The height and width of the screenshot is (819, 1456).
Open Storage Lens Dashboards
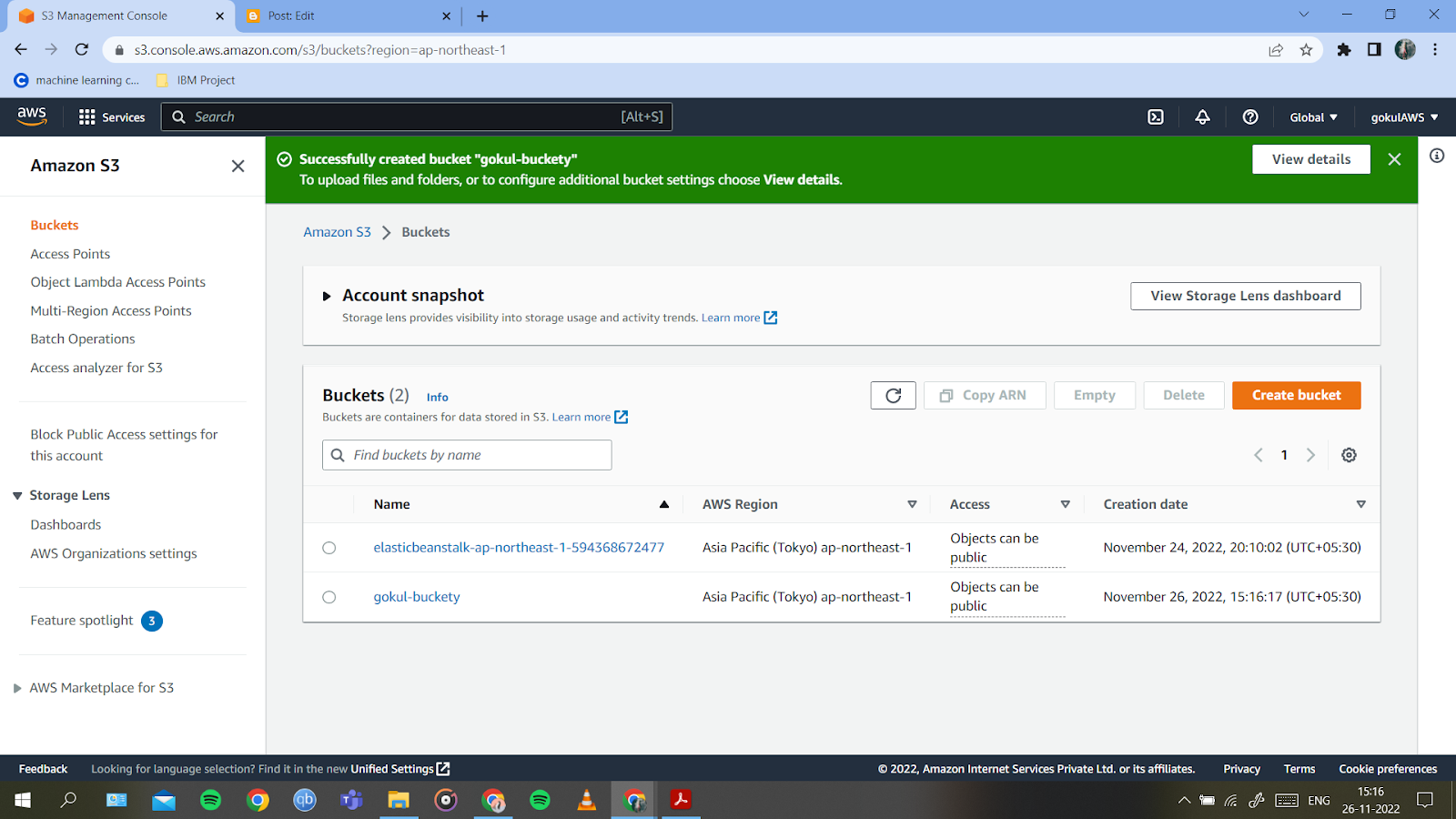[66, 525]
